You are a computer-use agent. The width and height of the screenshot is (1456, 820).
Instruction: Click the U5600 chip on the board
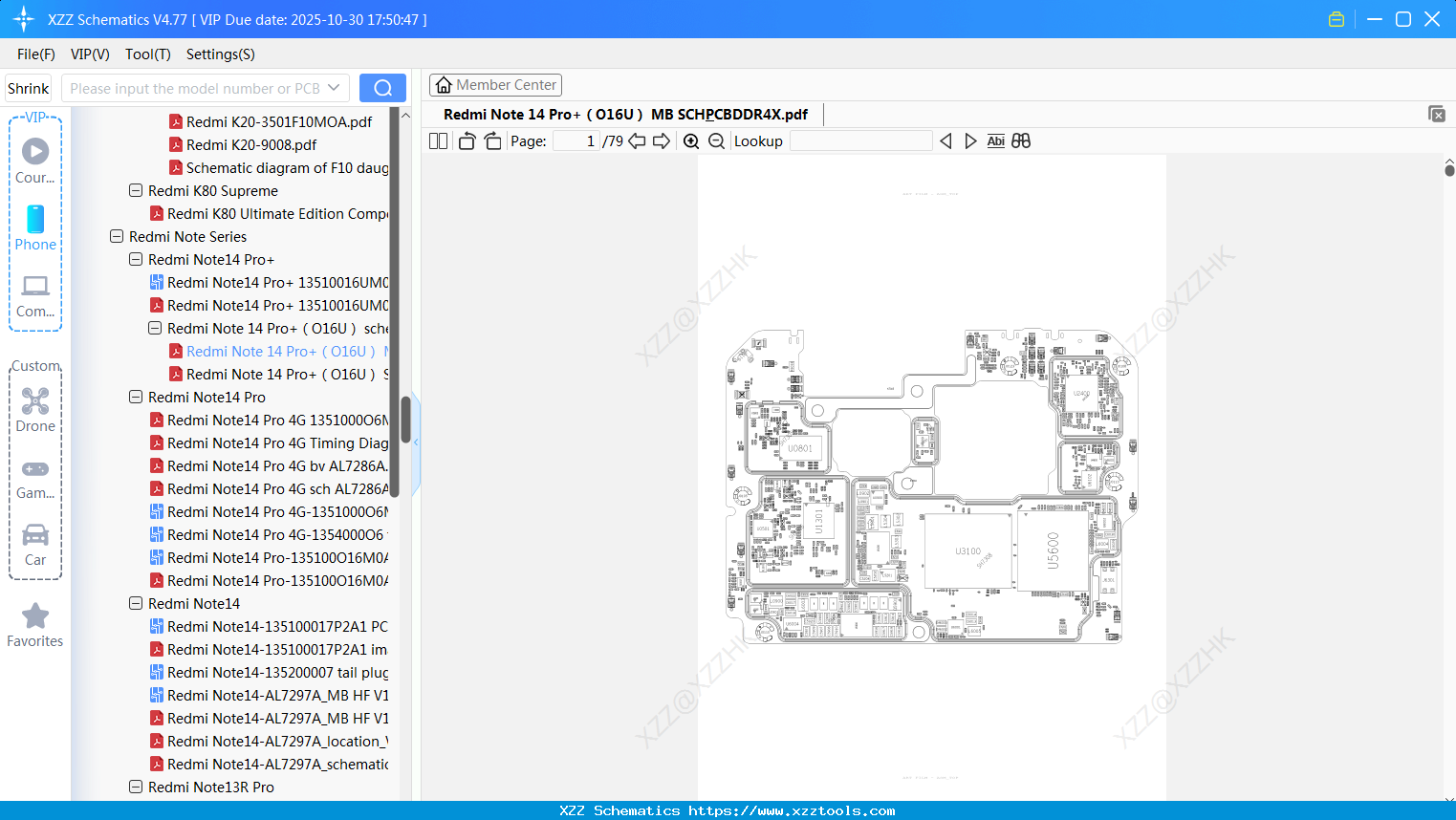click(x=1053, y=551)
